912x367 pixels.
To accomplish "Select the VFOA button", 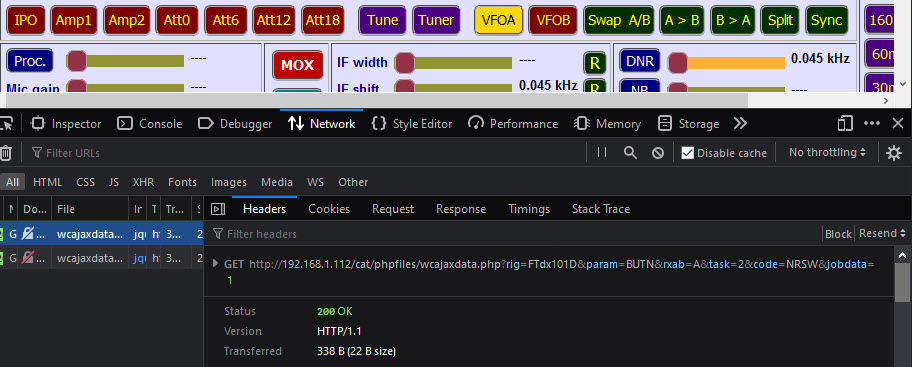I will [498, 20].
